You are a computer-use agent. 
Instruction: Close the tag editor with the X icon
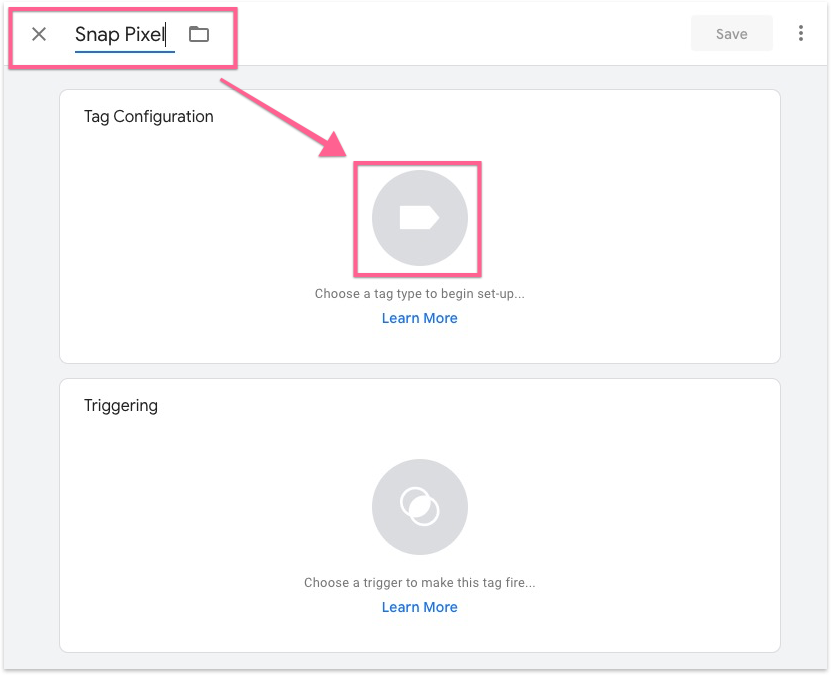point(39,34)
